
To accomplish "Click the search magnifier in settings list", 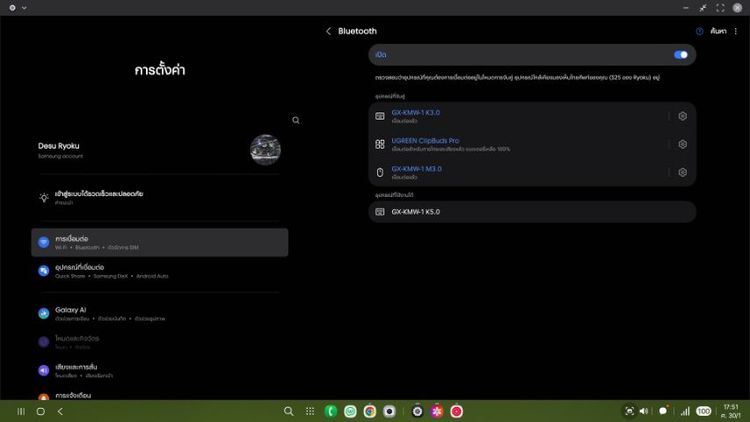I will point(296,120).
